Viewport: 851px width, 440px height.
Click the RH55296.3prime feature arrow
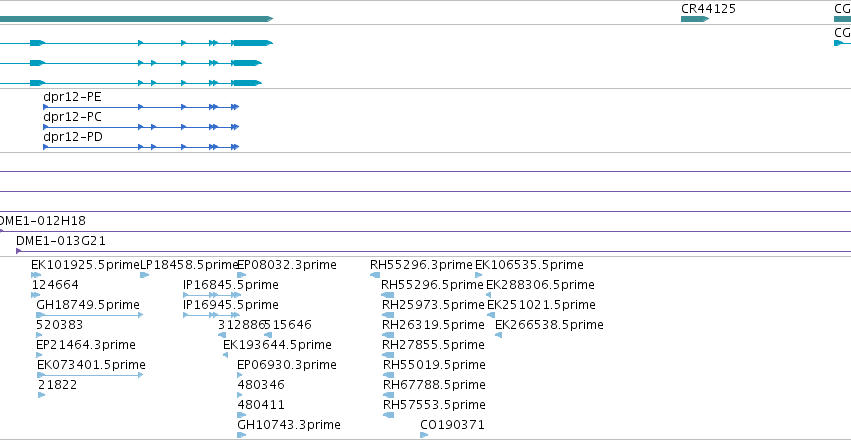[375, 275]
